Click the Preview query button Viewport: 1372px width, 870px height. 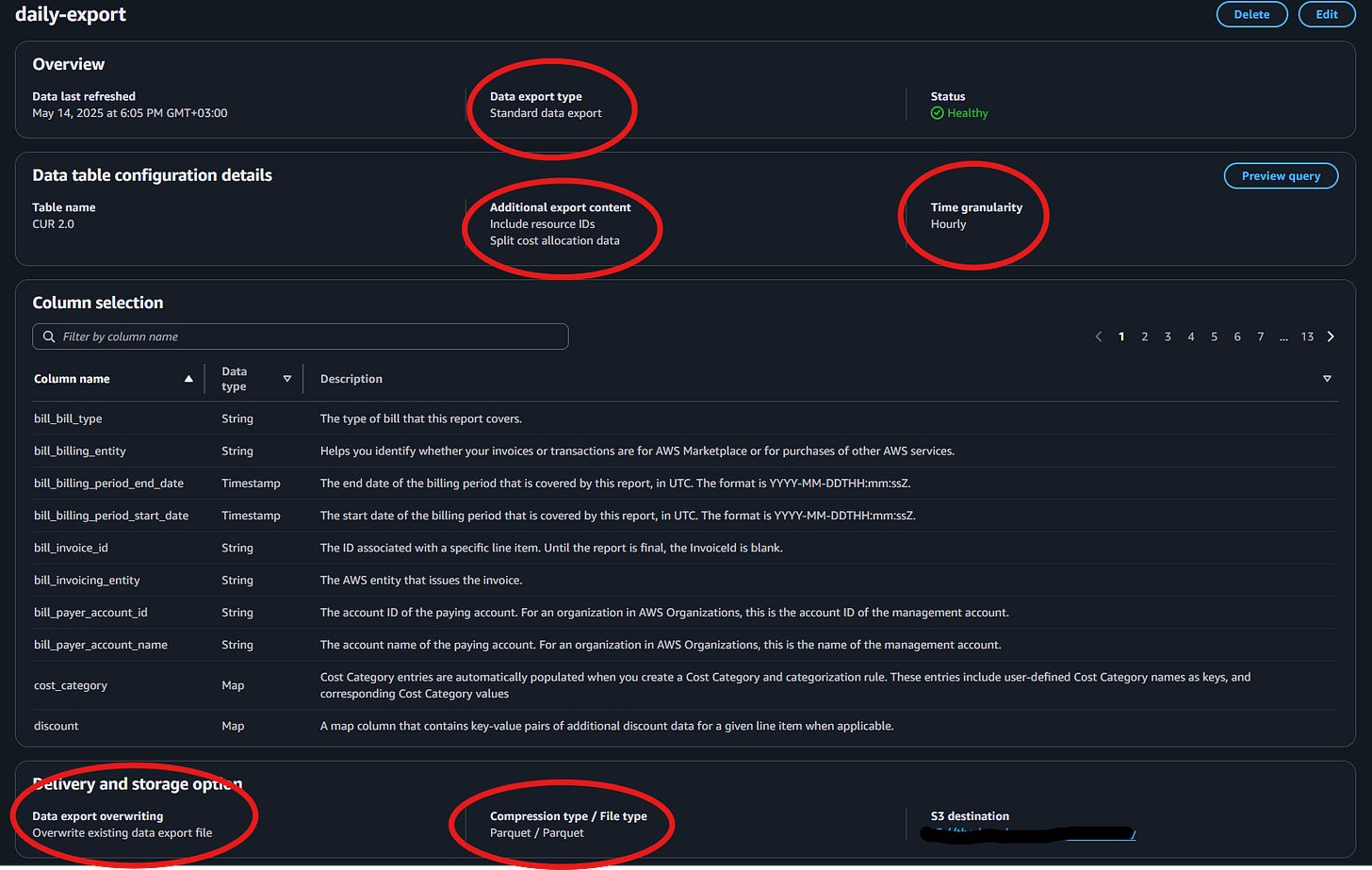1281,175
